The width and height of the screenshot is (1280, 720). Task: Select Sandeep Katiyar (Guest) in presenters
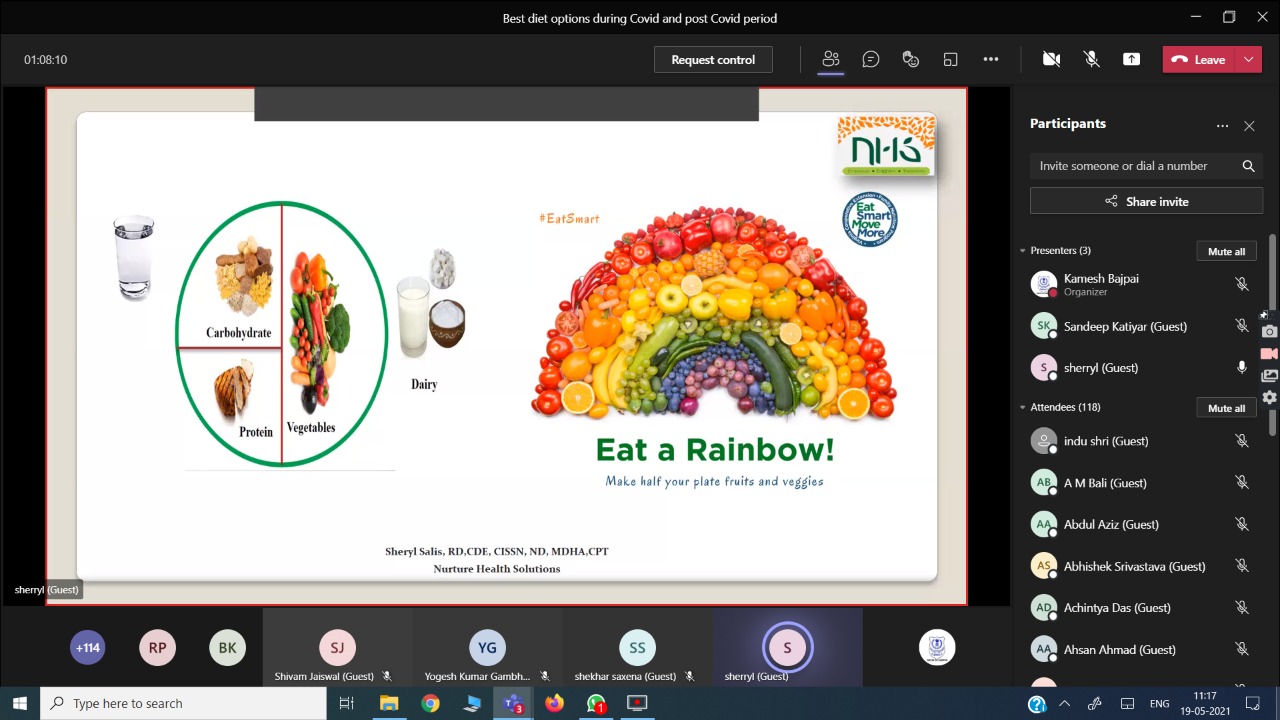click(1140, 326)
